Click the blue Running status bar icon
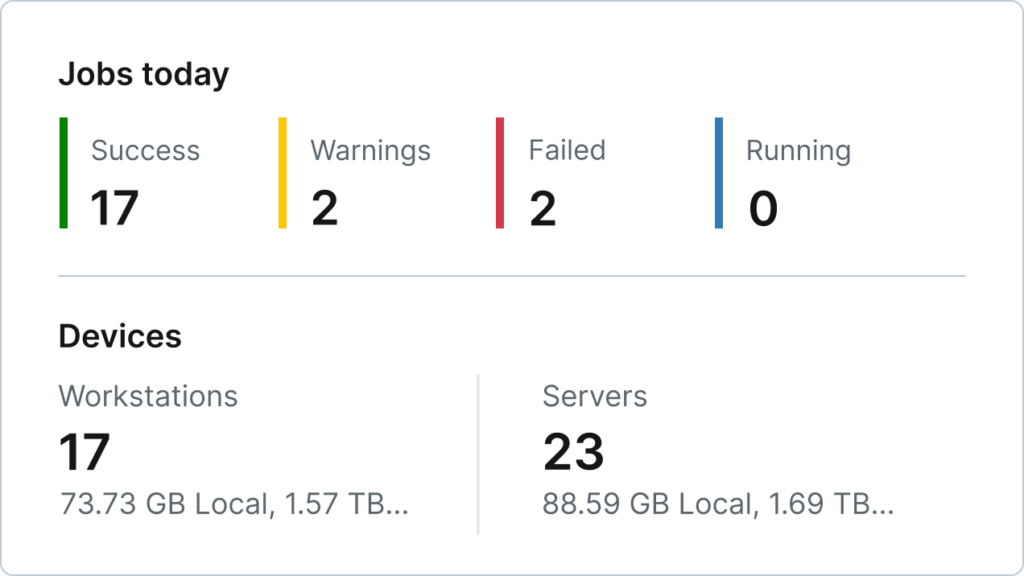This screenshot has height=576, width=1024. coord(717,173)
